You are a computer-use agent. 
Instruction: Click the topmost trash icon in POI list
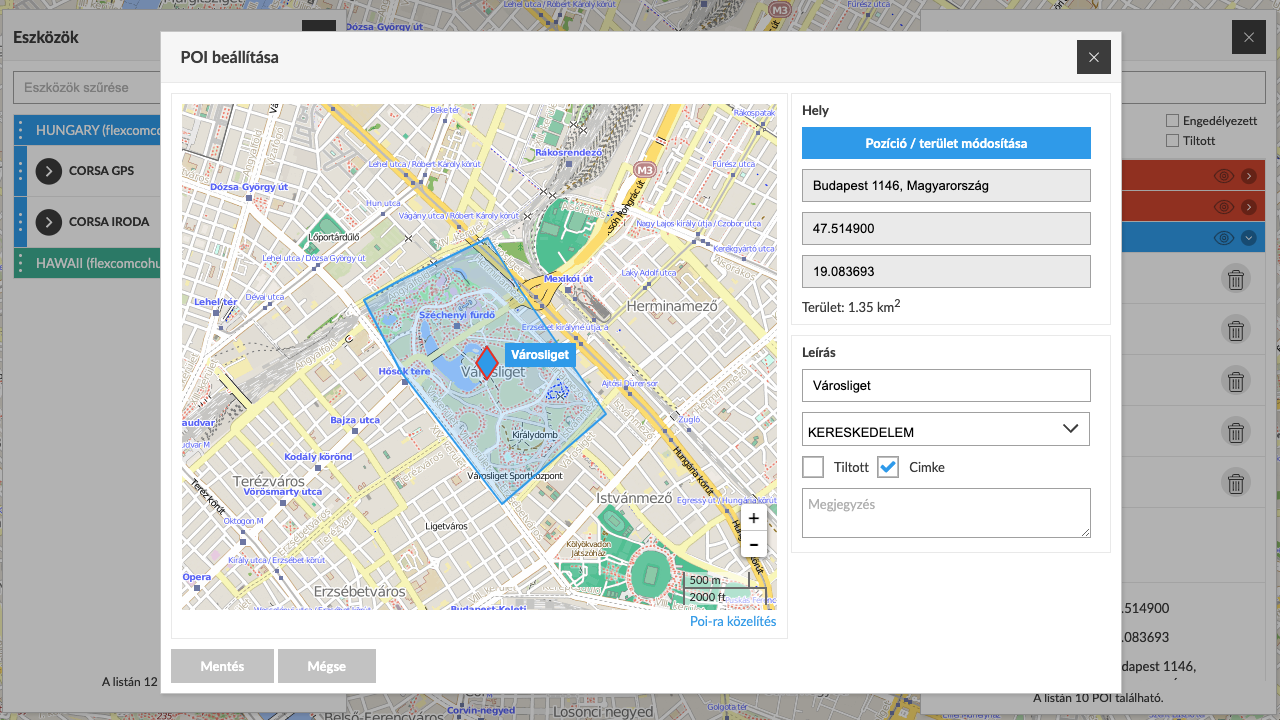pyautogui.click(x=1236, y=279)
